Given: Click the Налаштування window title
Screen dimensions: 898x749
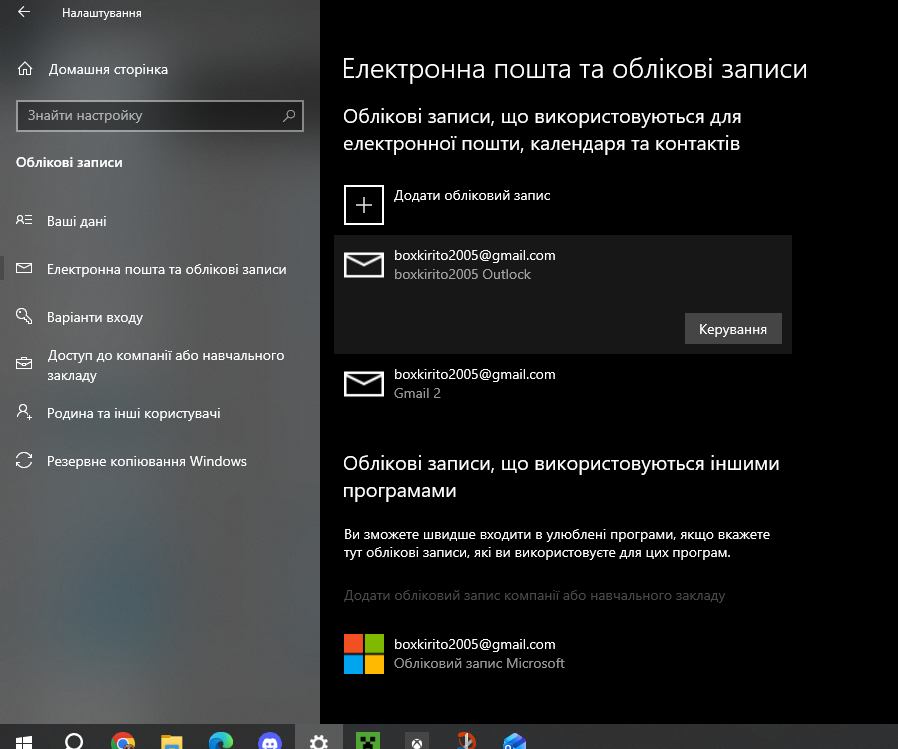Looking at the screenshot, I should coord(102,13).
